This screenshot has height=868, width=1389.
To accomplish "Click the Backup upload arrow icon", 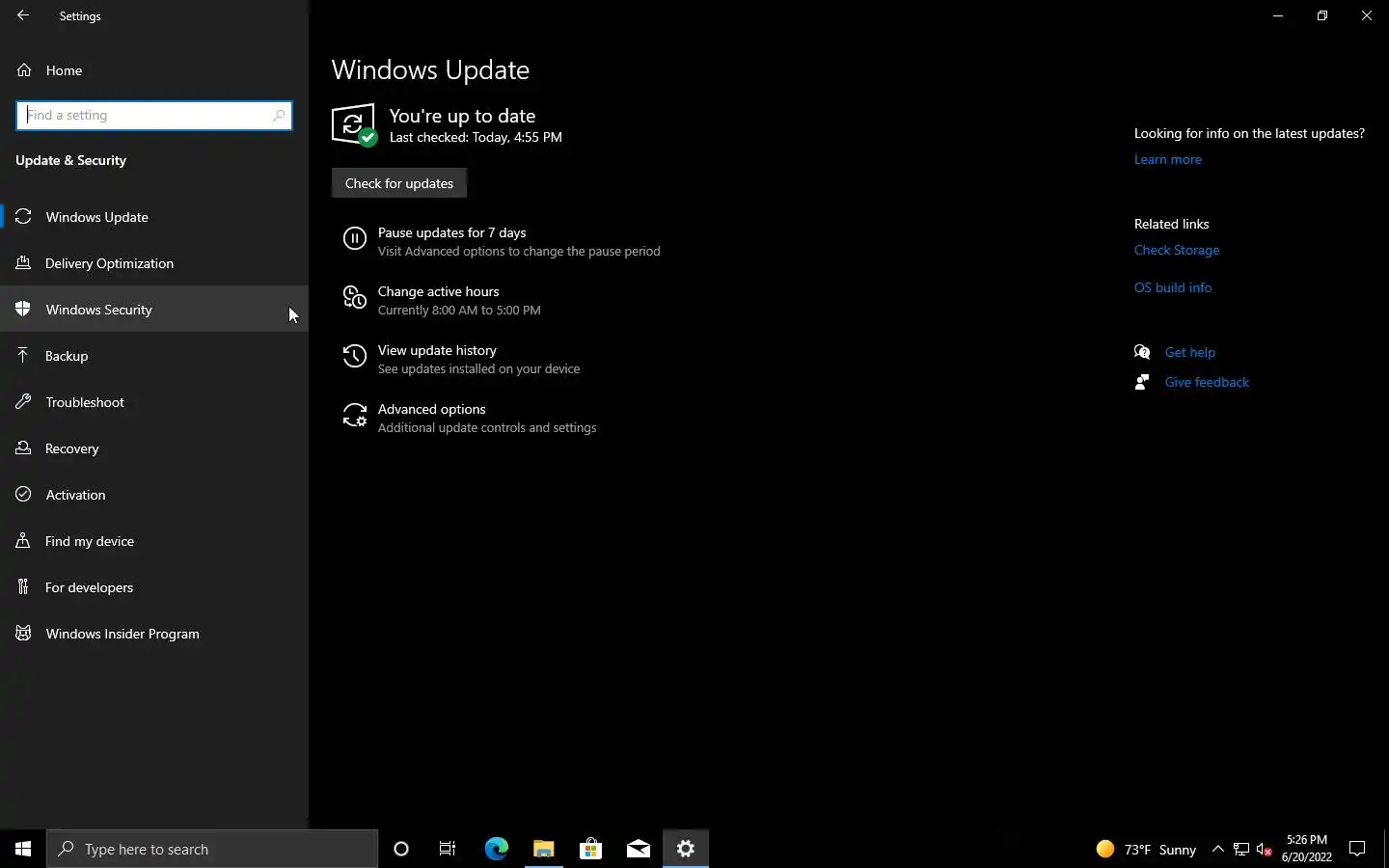I will 23,356.
